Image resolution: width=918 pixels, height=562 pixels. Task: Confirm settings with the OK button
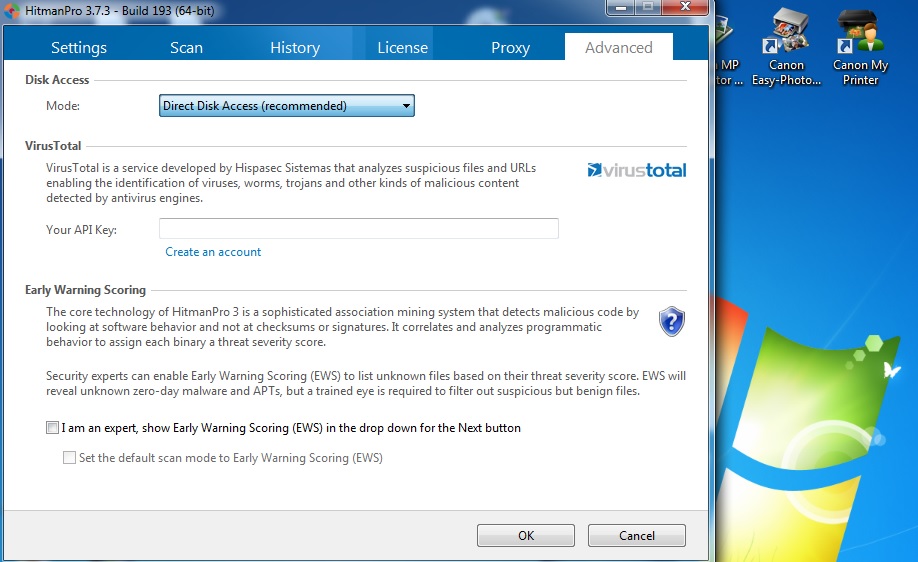click(x=526, y=535)
